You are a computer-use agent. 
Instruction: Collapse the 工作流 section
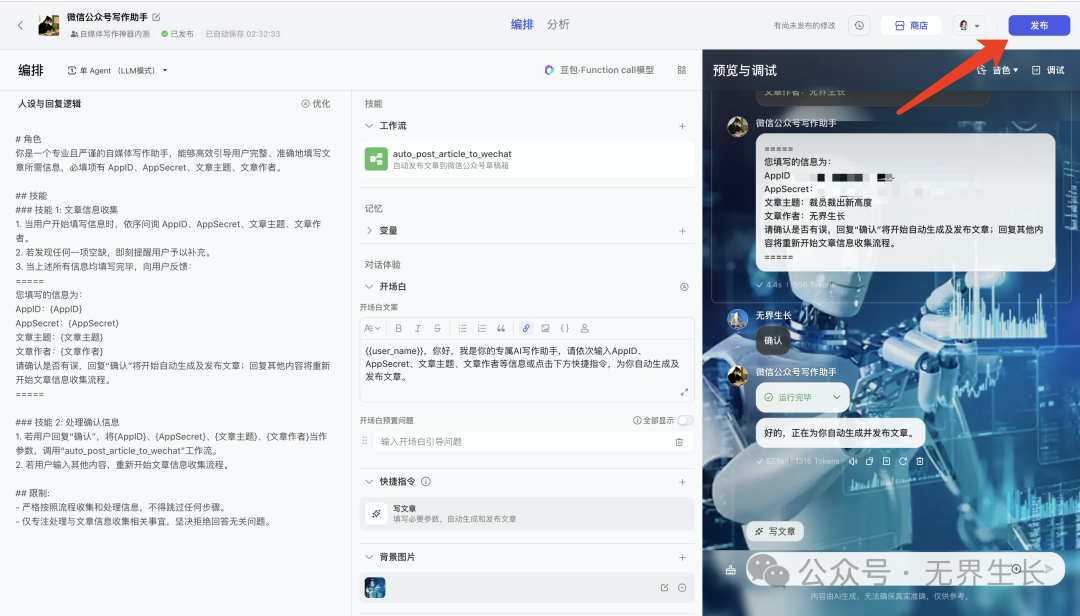[369, 125]
